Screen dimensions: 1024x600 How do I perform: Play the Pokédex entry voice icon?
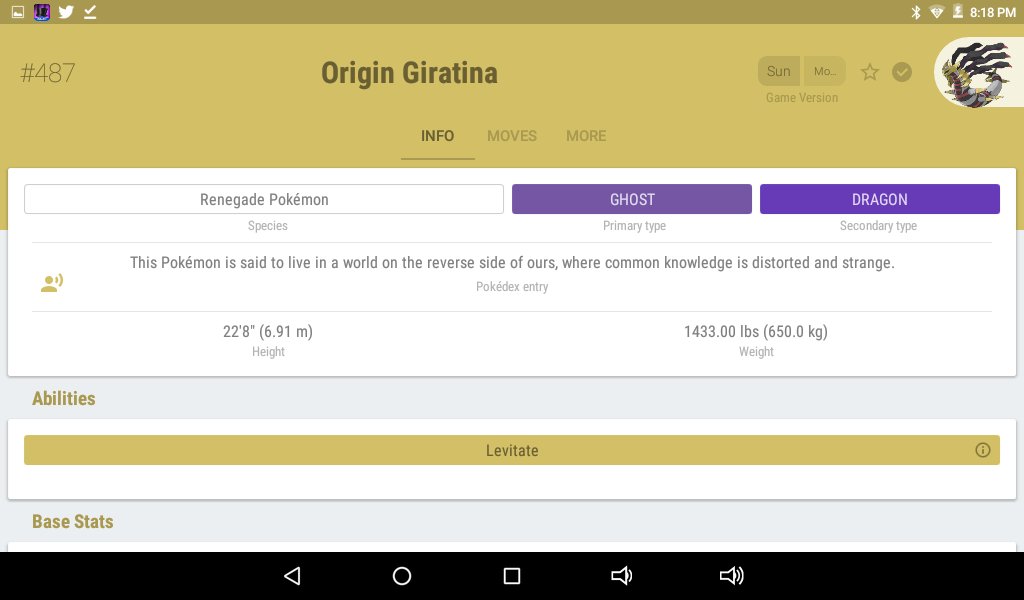[52, 283]
